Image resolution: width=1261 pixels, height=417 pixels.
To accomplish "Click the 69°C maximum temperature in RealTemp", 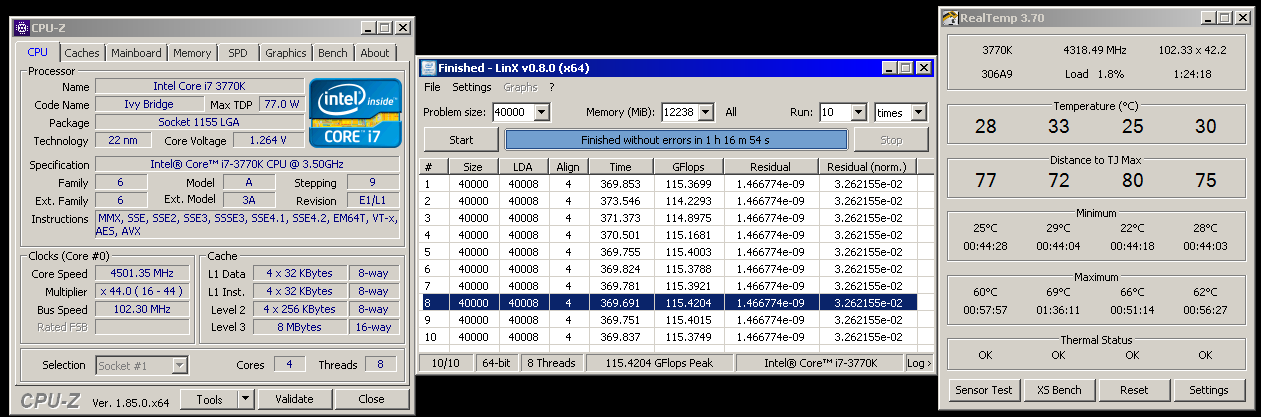I will click(1058, 292).
